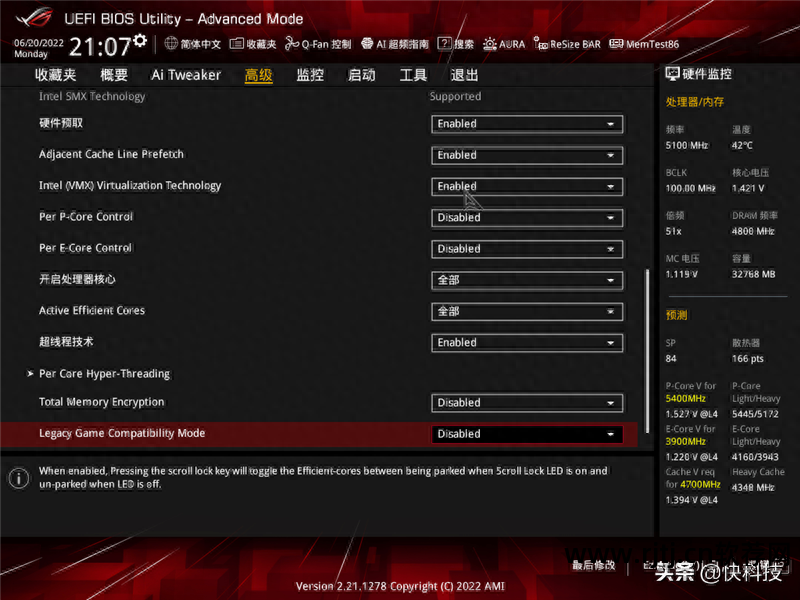Click the info icon beside help text
The image size is (800, 600).
point(19,478)
